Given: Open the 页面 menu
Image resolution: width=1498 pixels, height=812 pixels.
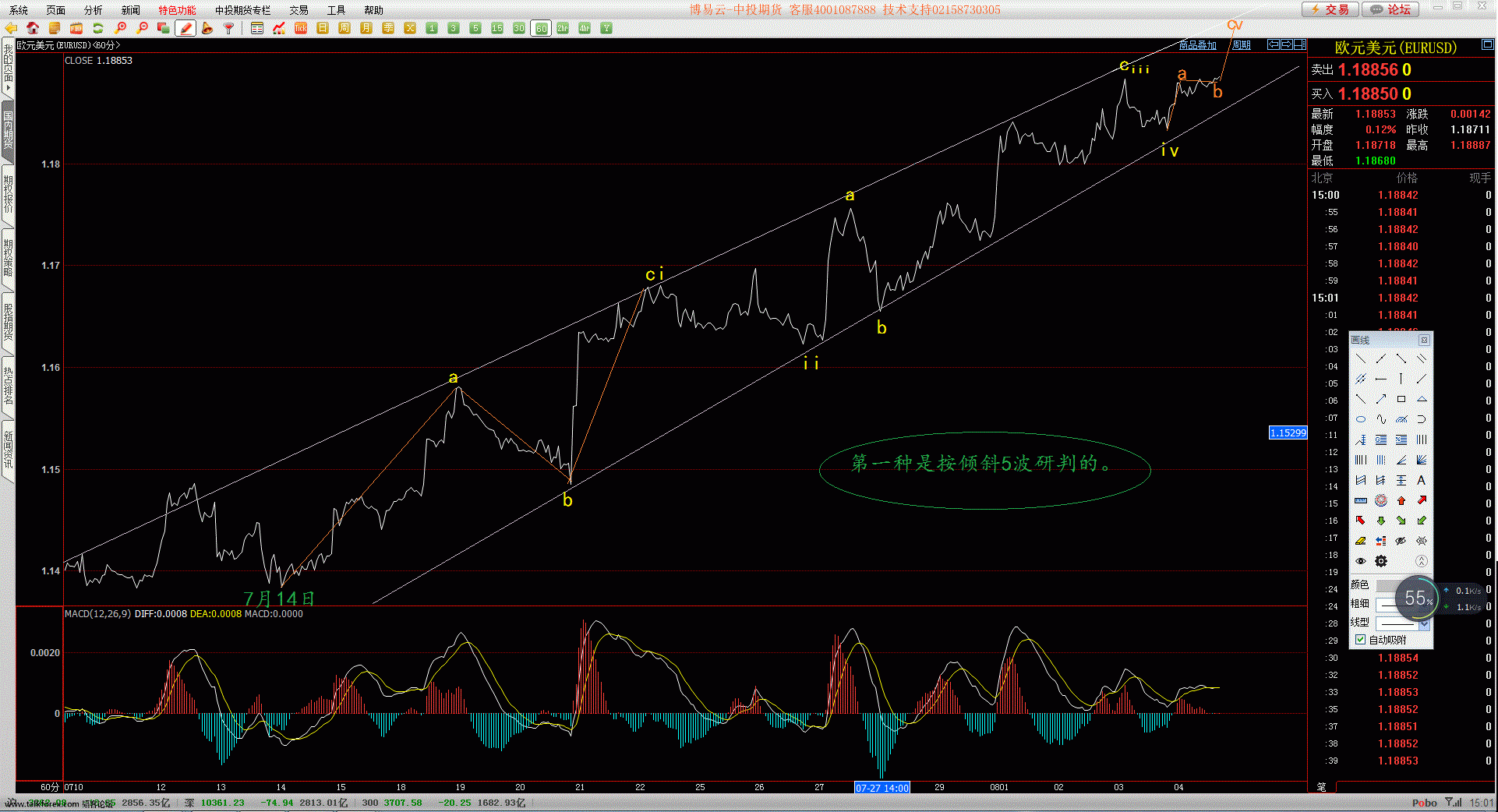Looking at the screenshot, I should (x=56, y=10).
